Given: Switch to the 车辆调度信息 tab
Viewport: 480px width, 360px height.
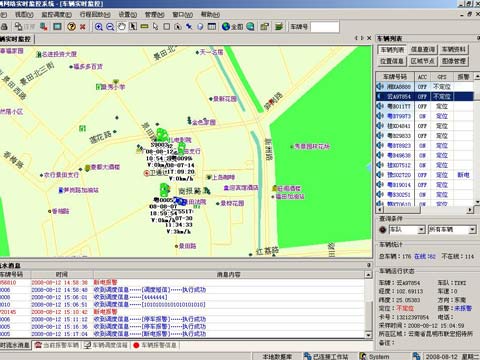Looking at the screenshot, I should (x=106, y=345).
